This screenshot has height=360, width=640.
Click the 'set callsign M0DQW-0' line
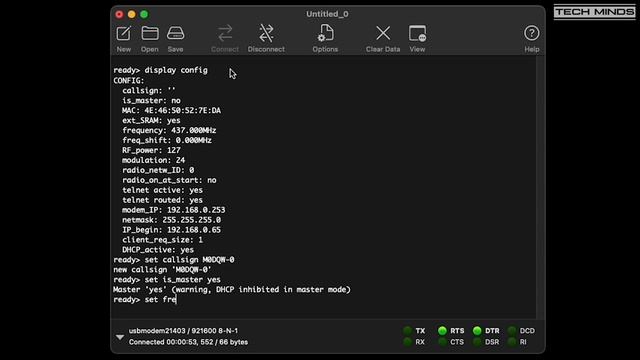click(x=174, y=260)
